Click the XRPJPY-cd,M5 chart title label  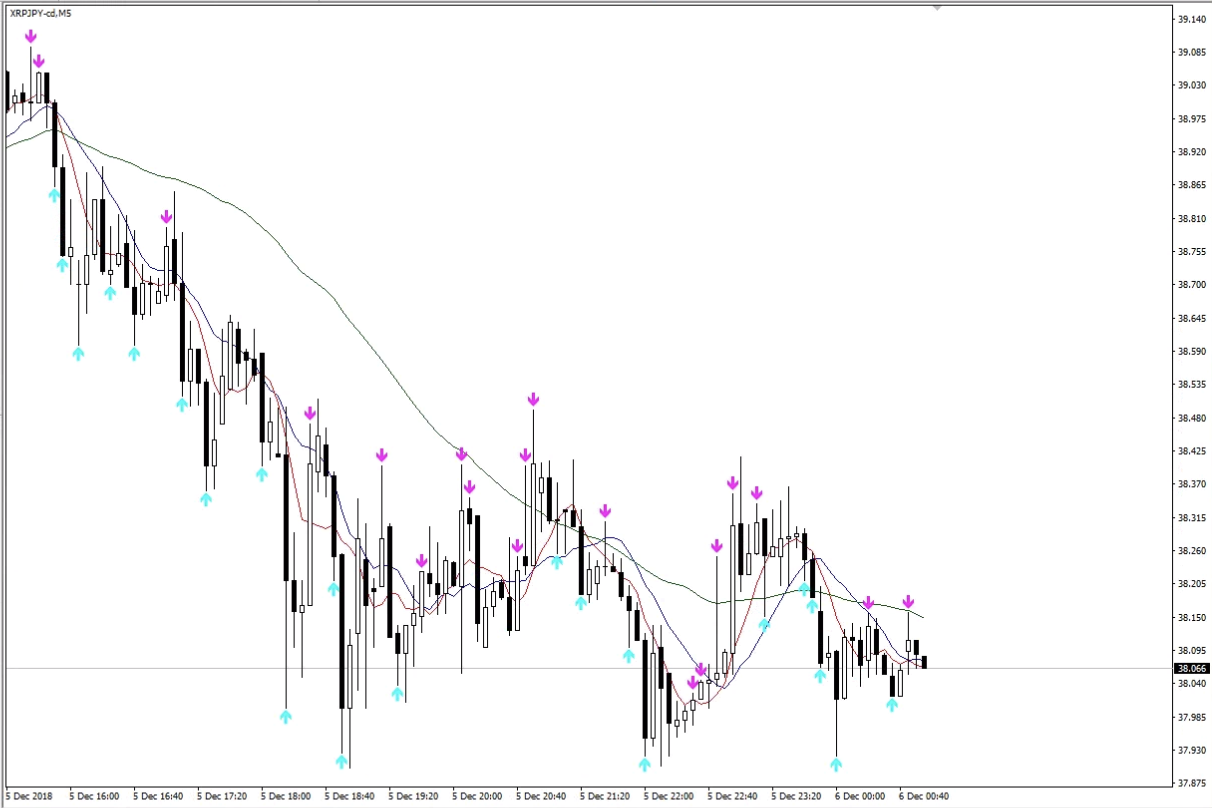40,14
